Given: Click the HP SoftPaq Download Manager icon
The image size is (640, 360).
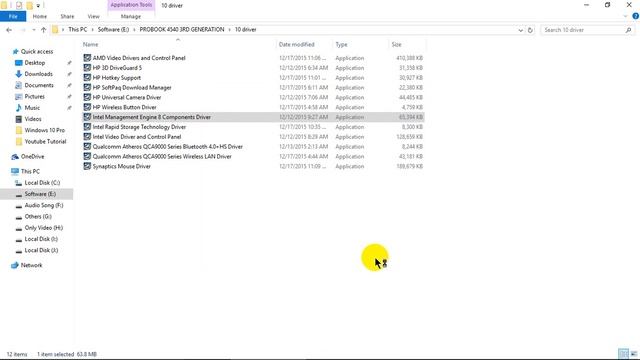Looking at the screenshot, I should coord(87,87).
